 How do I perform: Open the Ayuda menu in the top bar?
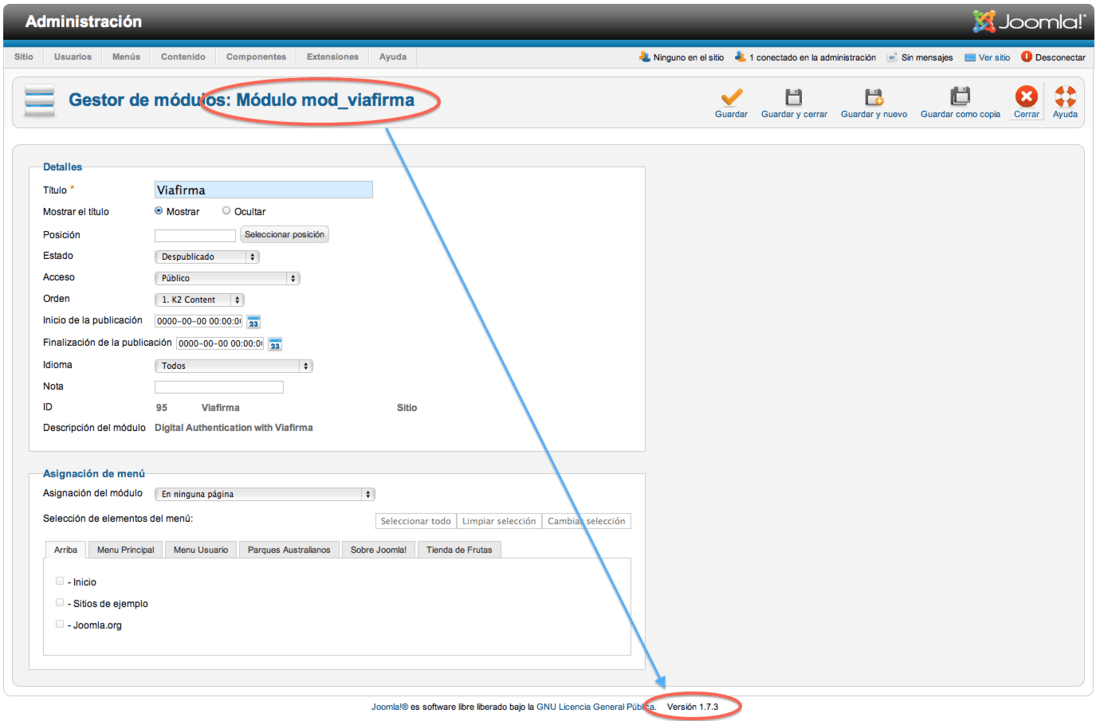coord(393,57)
